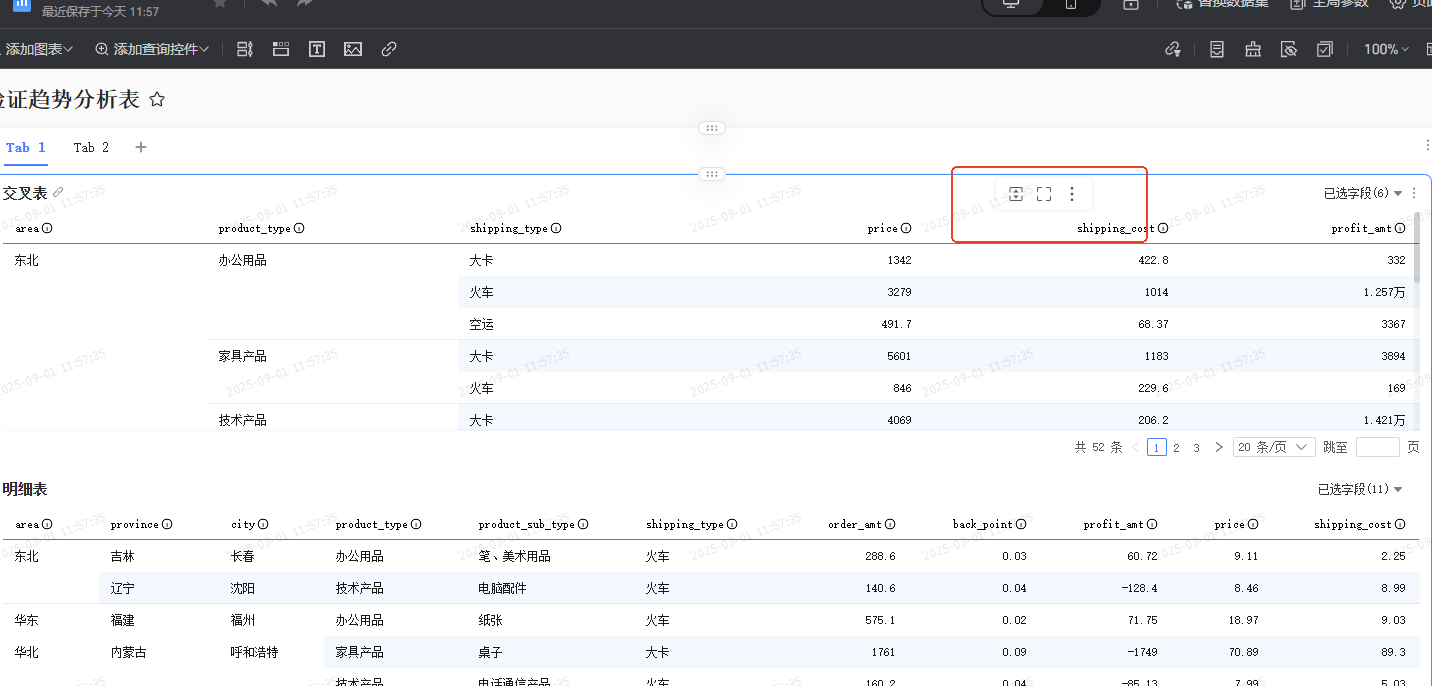
Task: Click the 跳至 page number input field
Action: (1377, 447)
